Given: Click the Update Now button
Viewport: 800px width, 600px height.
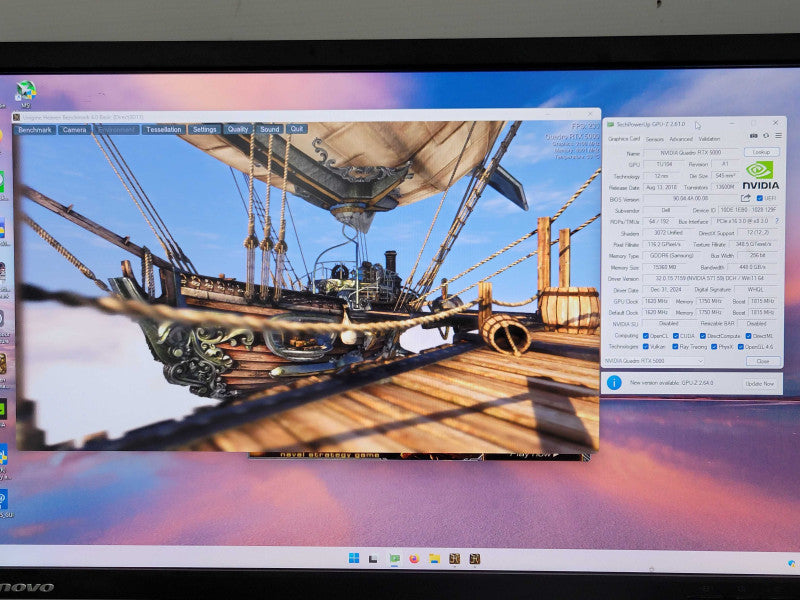Looking at the screenshot, I should tap(759, 384).
